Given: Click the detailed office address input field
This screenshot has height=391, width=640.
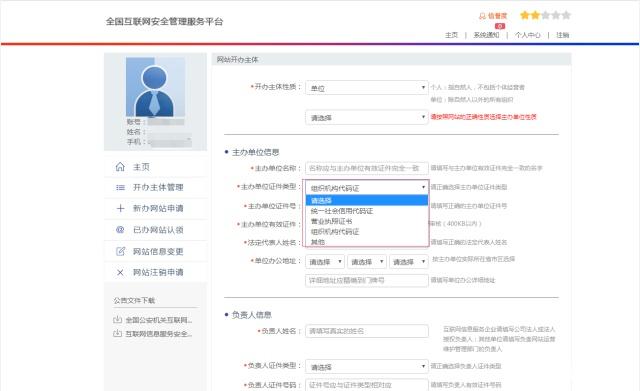Looking at the screenshot, I should (367, 280).
